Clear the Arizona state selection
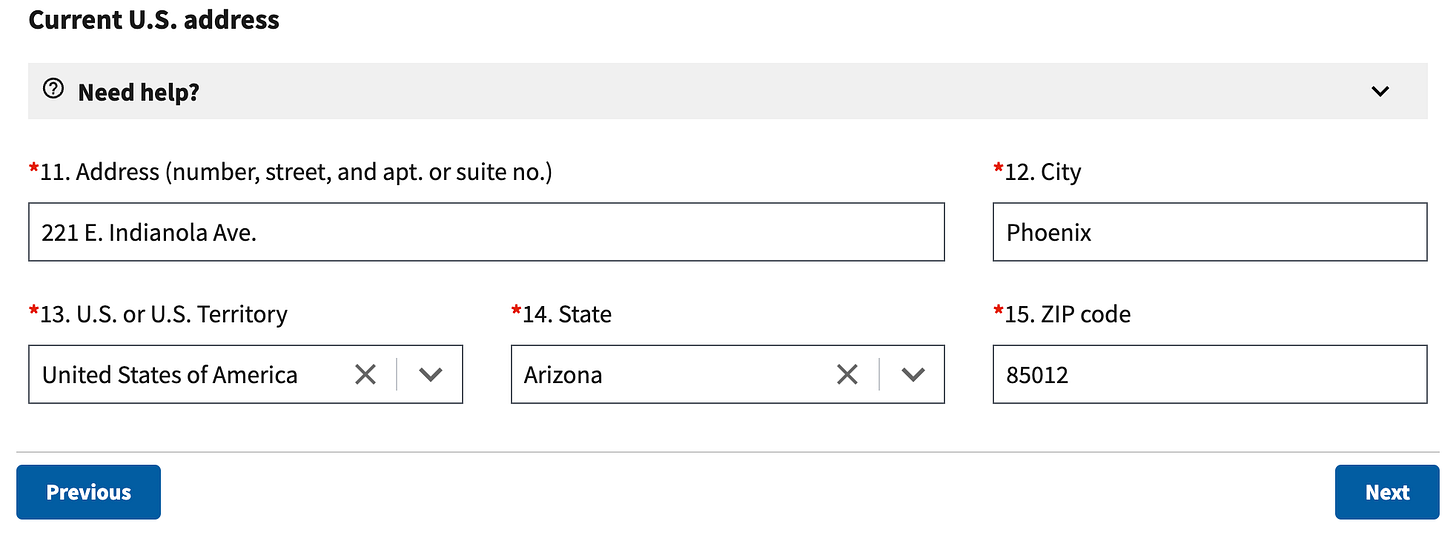 coord(847,374)
